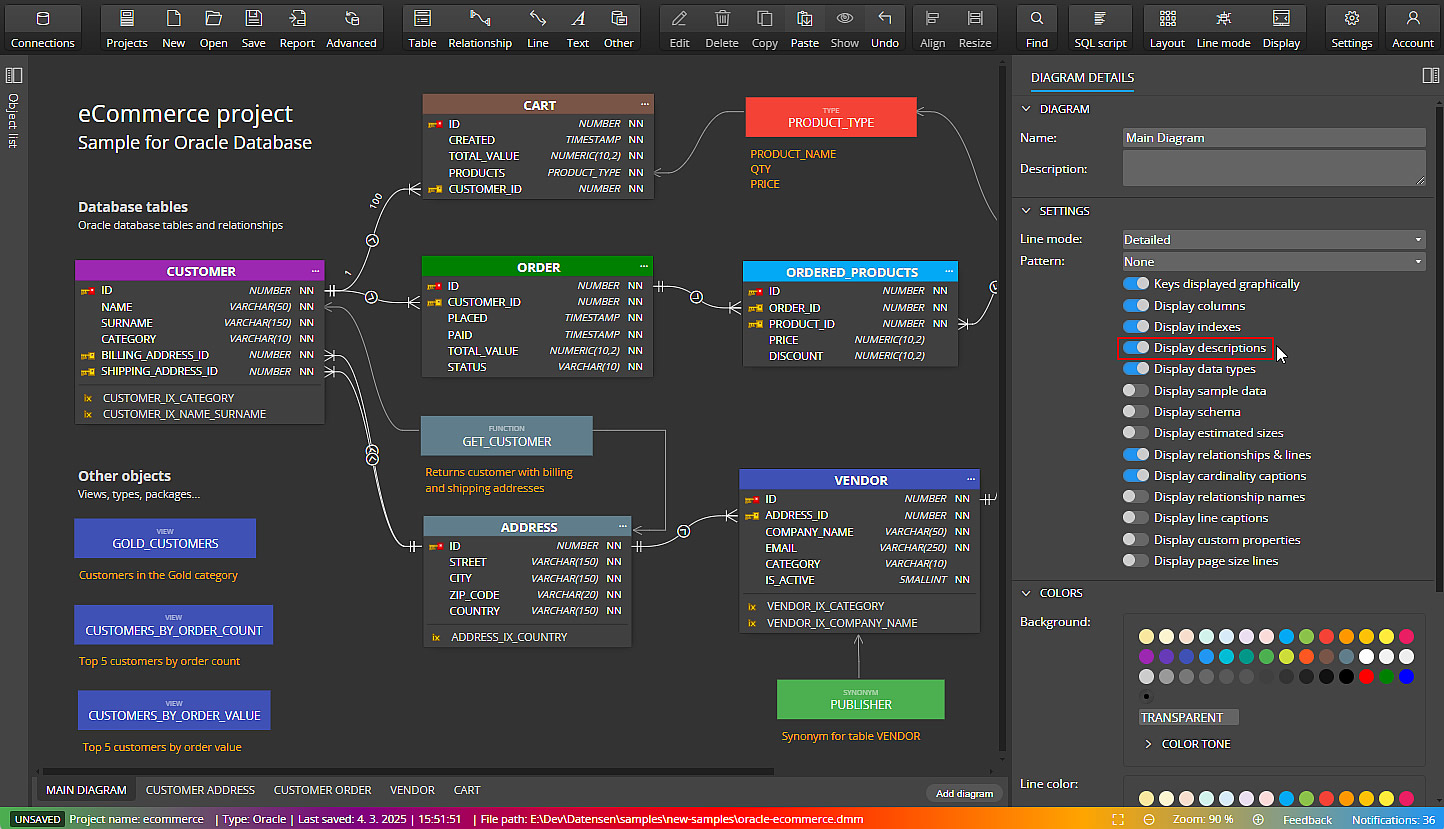The image size is (1444, 829).
Task: Select TRANSPARENT as the background
Action: [x=1188, y=717]
